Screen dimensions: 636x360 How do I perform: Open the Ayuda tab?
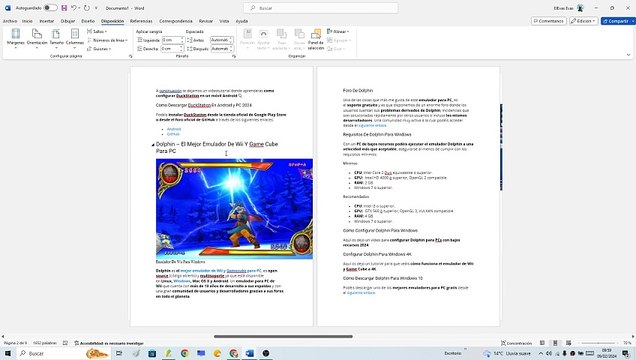(x=242, y=21)
